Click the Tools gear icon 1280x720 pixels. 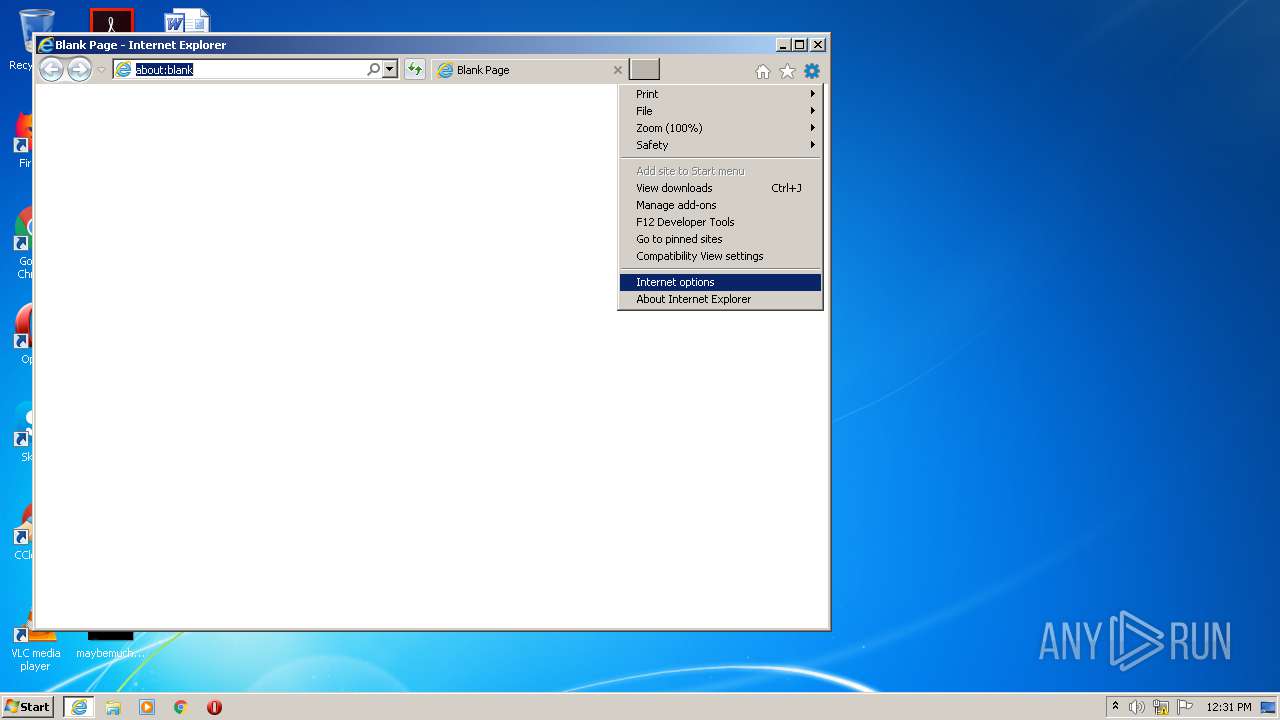click(x=811, y=71)
